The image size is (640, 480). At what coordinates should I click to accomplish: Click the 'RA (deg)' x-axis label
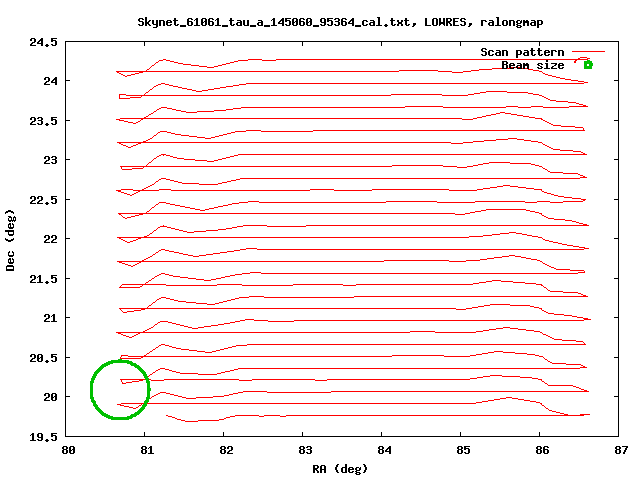coord(340,469)
